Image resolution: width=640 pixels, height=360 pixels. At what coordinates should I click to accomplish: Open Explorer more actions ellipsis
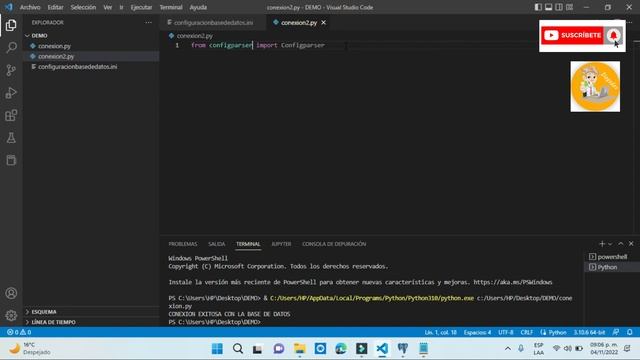149,22
